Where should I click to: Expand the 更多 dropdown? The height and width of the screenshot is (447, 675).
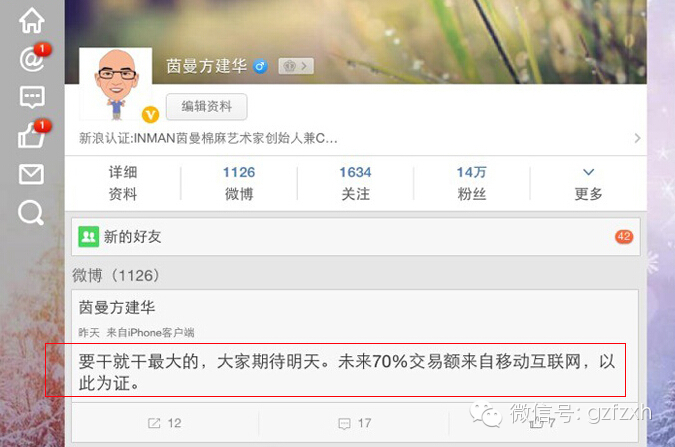[x=588, y=184]
